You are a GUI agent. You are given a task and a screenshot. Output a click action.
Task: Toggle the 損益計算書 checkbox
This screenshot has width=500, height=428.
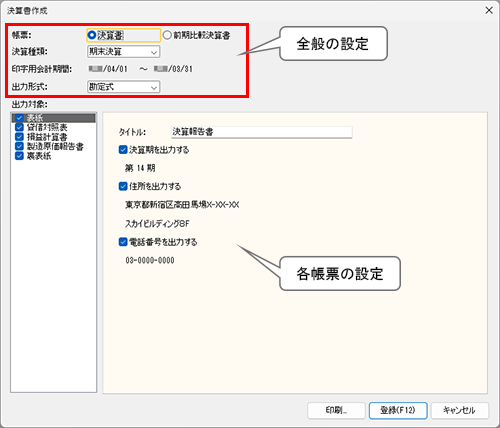tap(19, 137)
